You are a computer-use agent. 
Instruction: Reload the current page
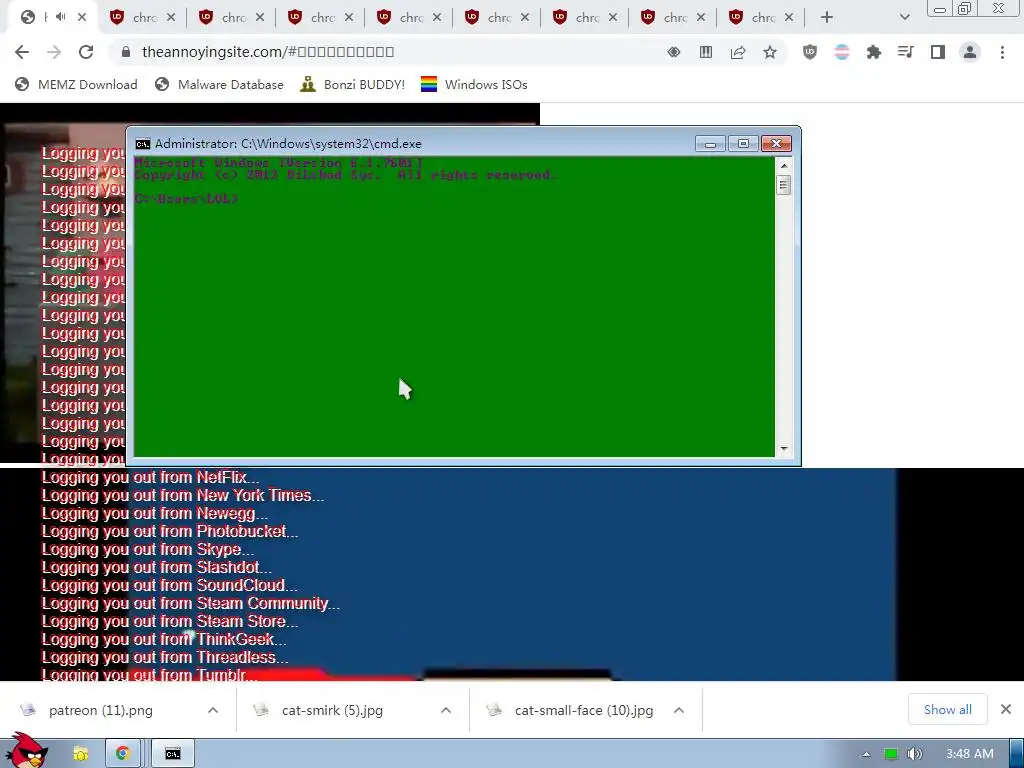86,52
